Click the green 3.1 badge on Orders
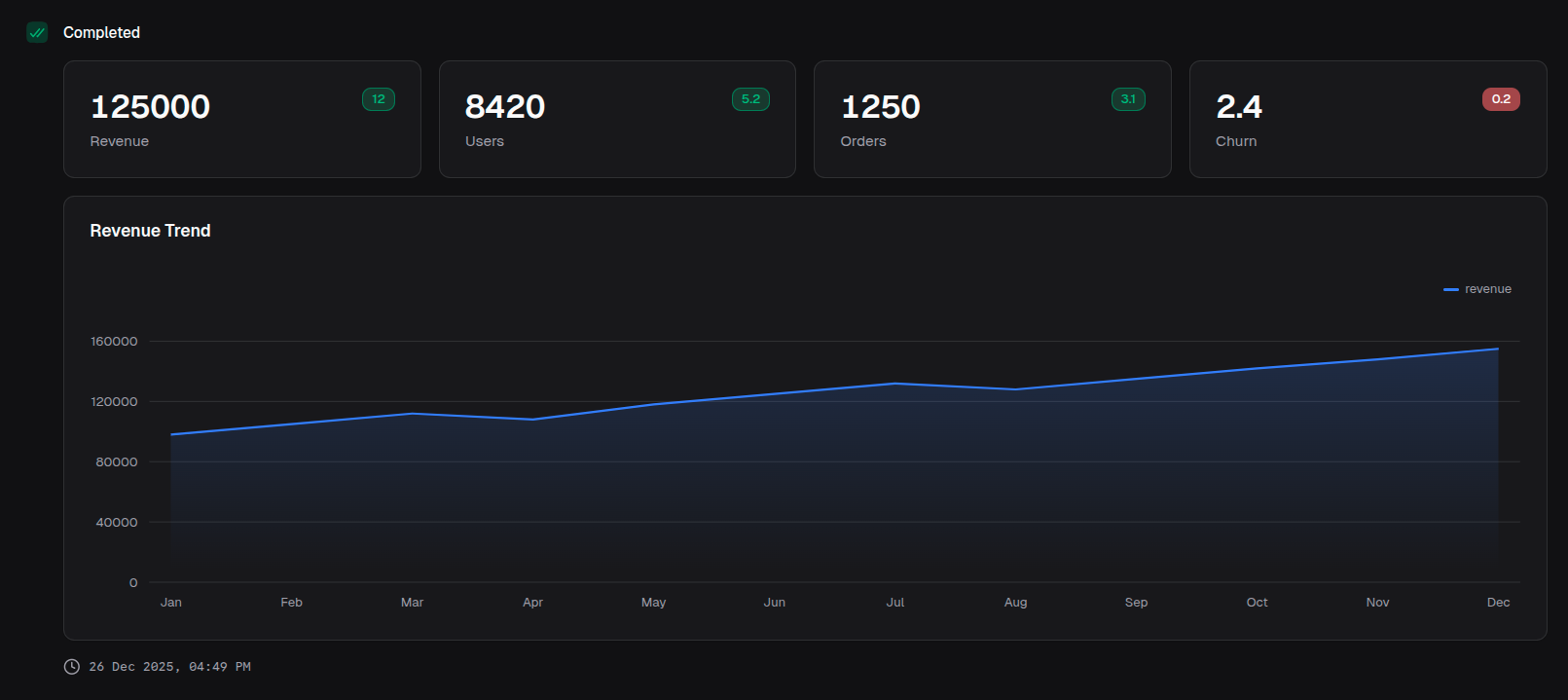The image size is (1568, 700). pos(1128,99)
